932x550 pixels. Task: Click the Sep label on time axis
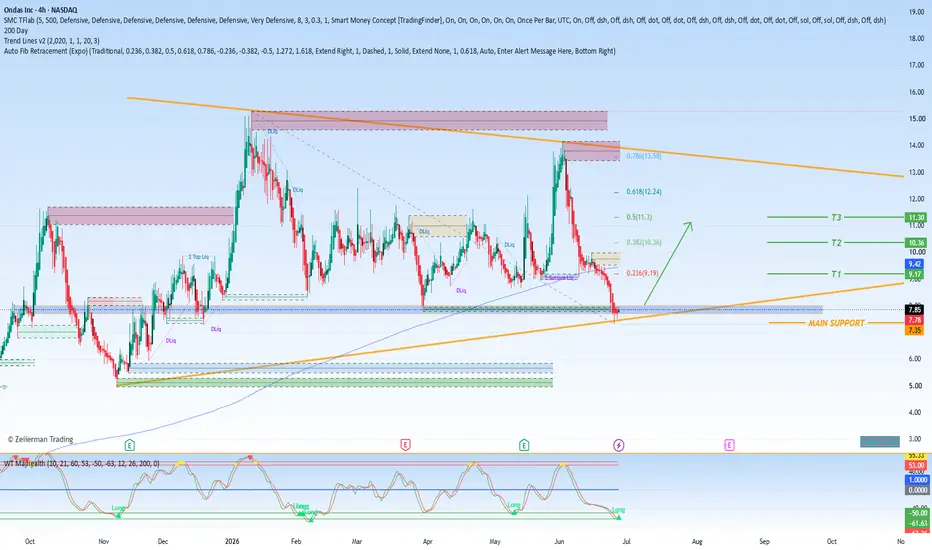[x=764, y=542]
